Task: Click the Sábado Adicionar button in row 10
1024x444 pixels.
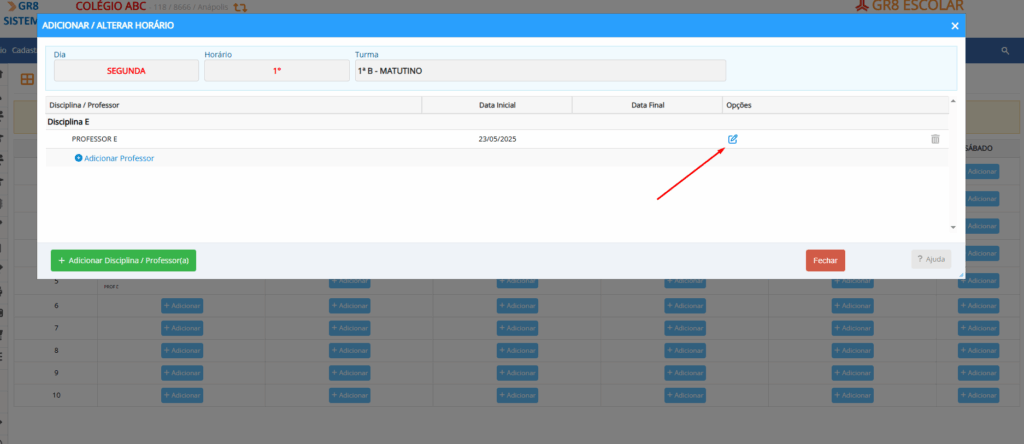Action: (978, 396)
